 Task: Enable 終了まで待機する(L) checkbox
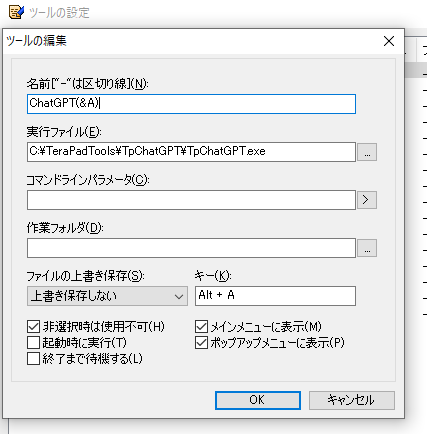pyautogui.click(x=33, y=359)
